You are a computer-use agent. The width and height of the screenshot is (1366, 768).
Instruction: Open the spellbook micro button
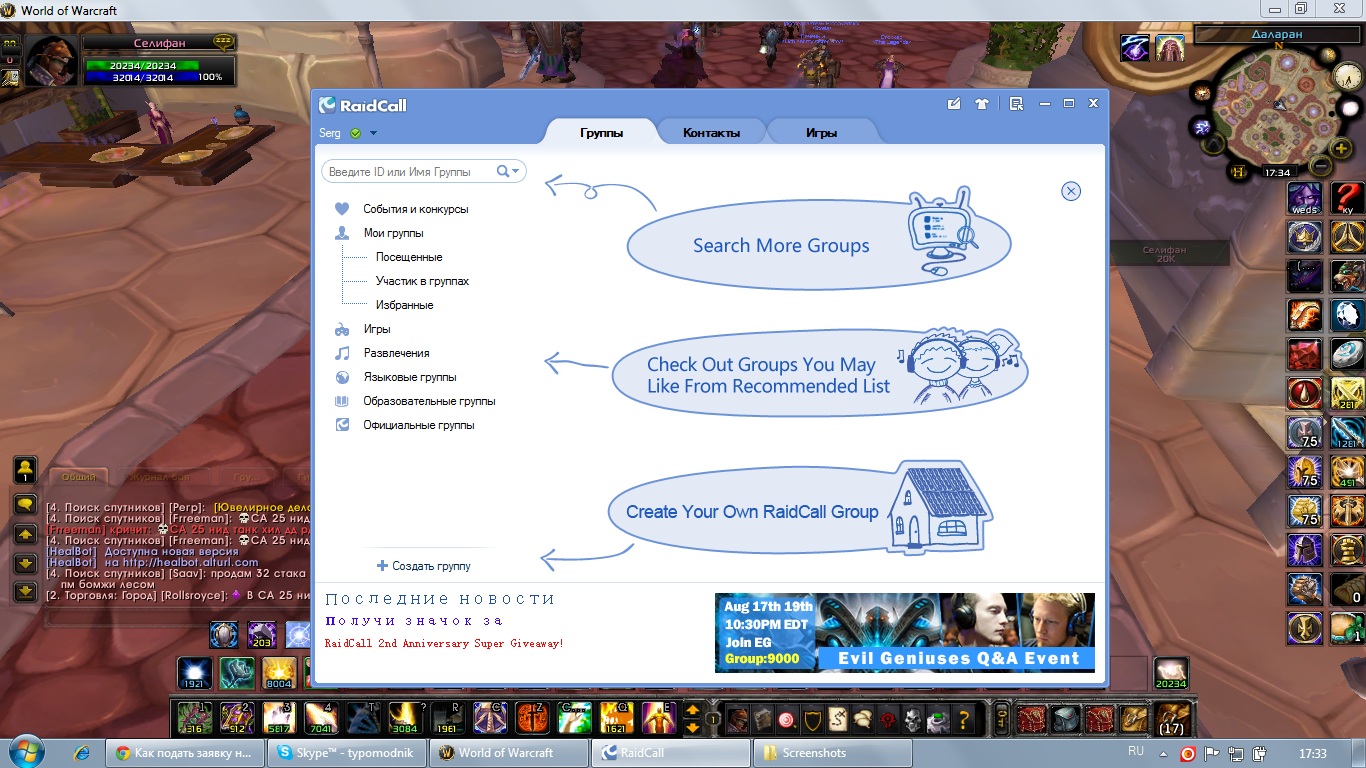click(763, 718)
